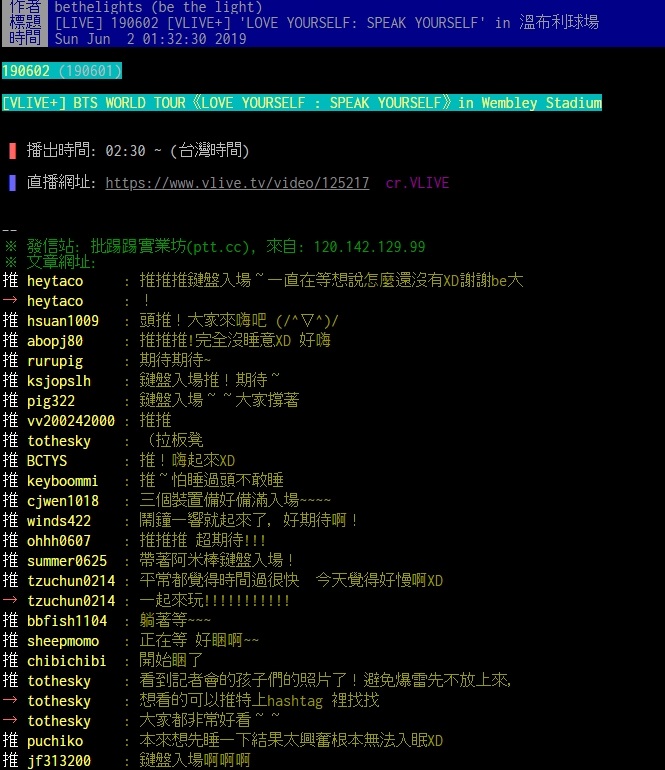Click the Wembley Stadium tour heading
This screenshot has width=665, height=770.
[302, 103]
